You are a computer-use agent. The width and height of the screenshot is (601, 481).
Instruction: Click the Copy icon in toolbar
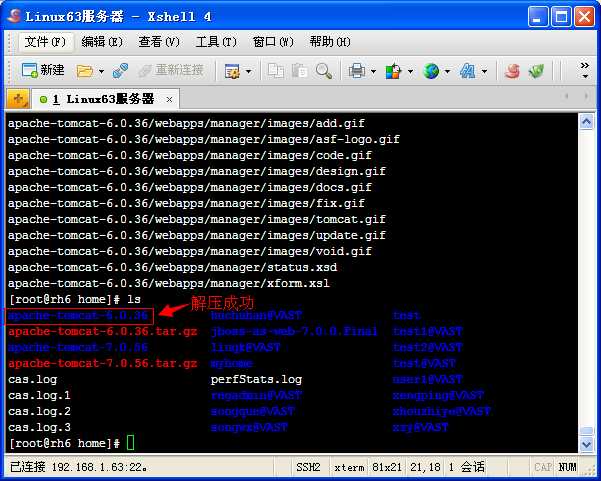coord(276,71)
